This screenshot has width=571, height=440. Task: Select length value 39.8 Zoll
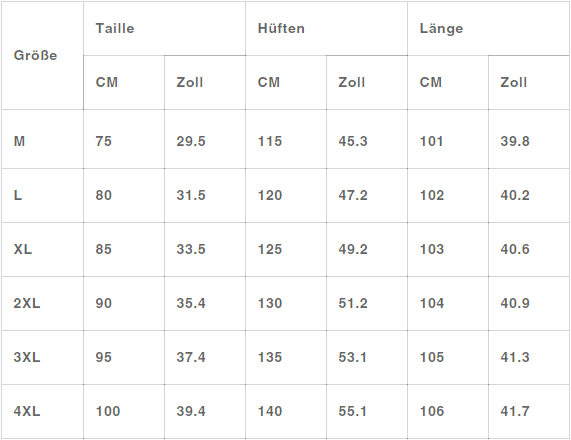(x=515, y=141)
